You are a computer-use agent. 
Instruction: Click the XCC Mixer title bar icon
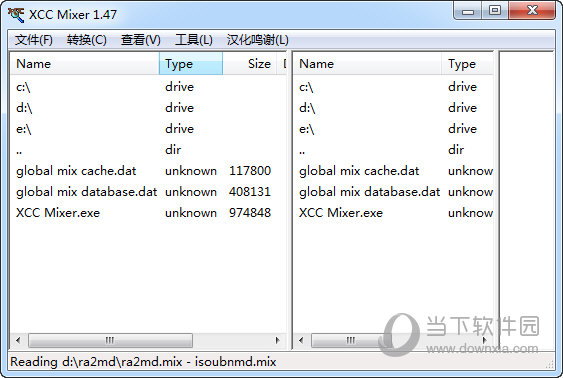[x=16, y=15]
